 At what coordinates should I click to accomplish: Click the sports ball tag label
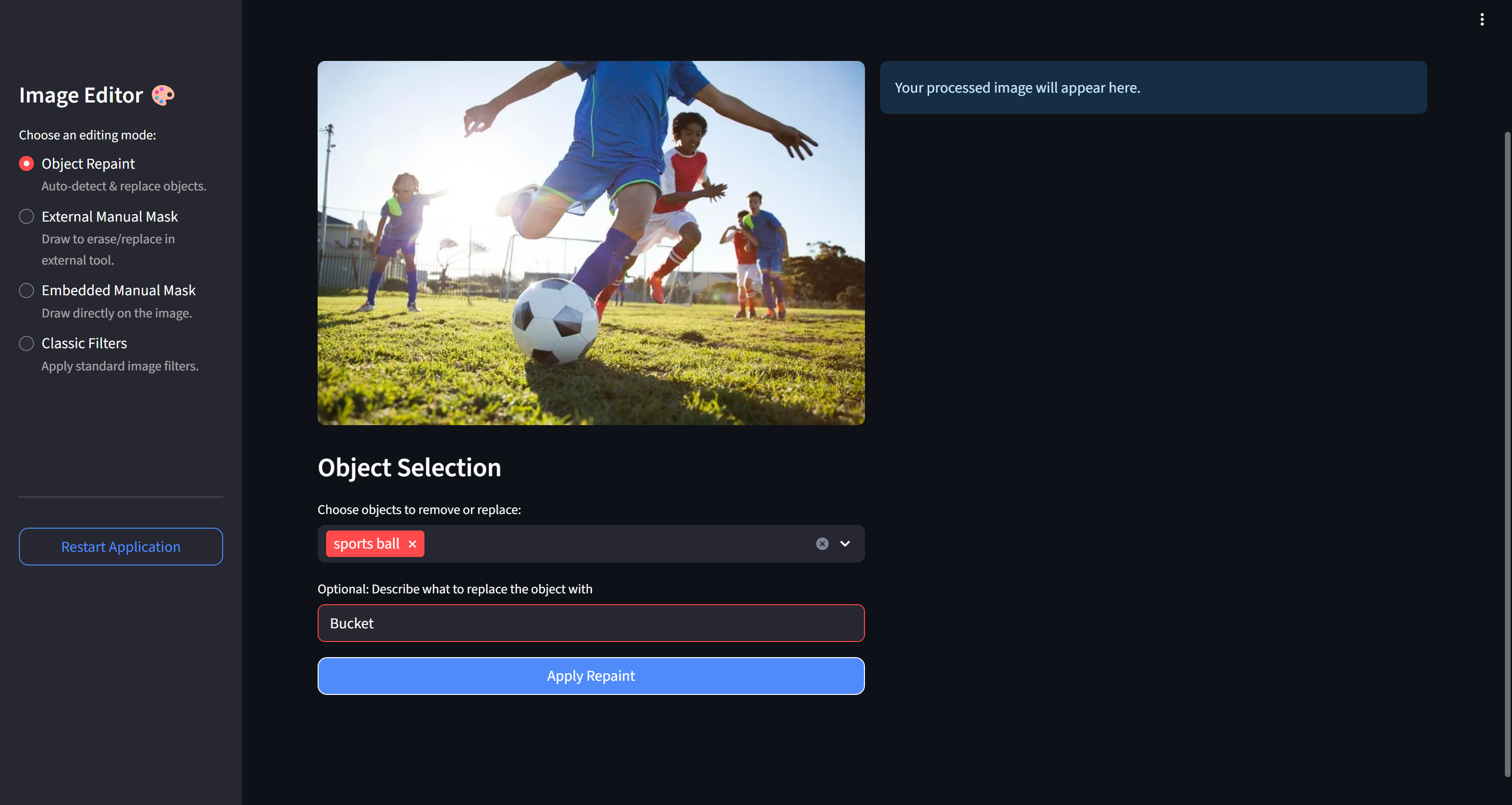pos(366,544)
